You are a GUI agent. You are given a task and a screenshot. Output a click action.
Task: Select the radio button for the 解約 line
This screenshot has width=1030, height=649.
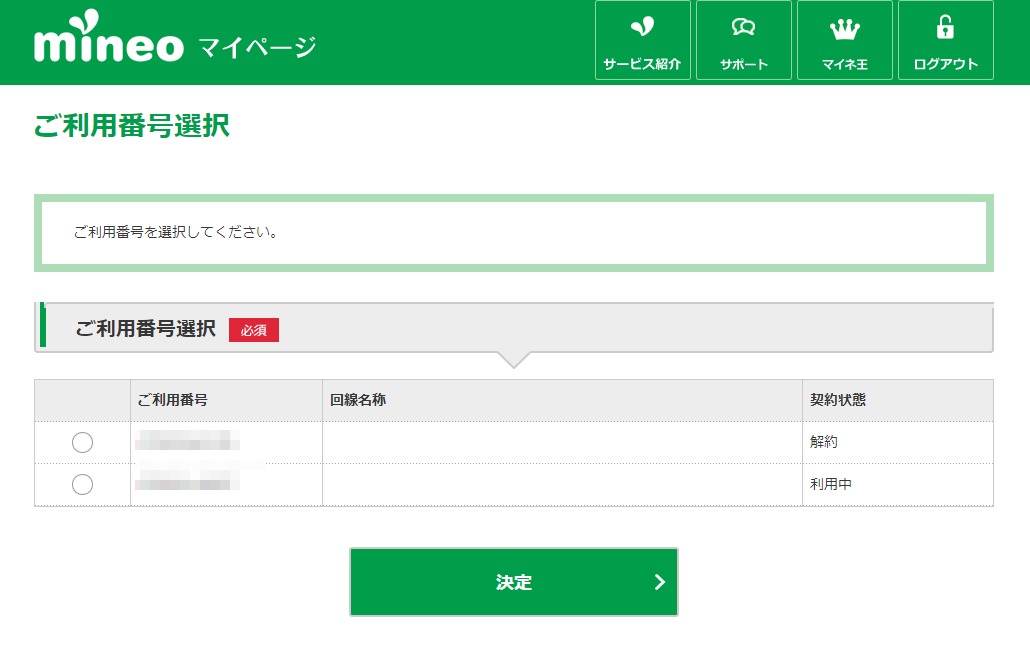pos(83,442)
